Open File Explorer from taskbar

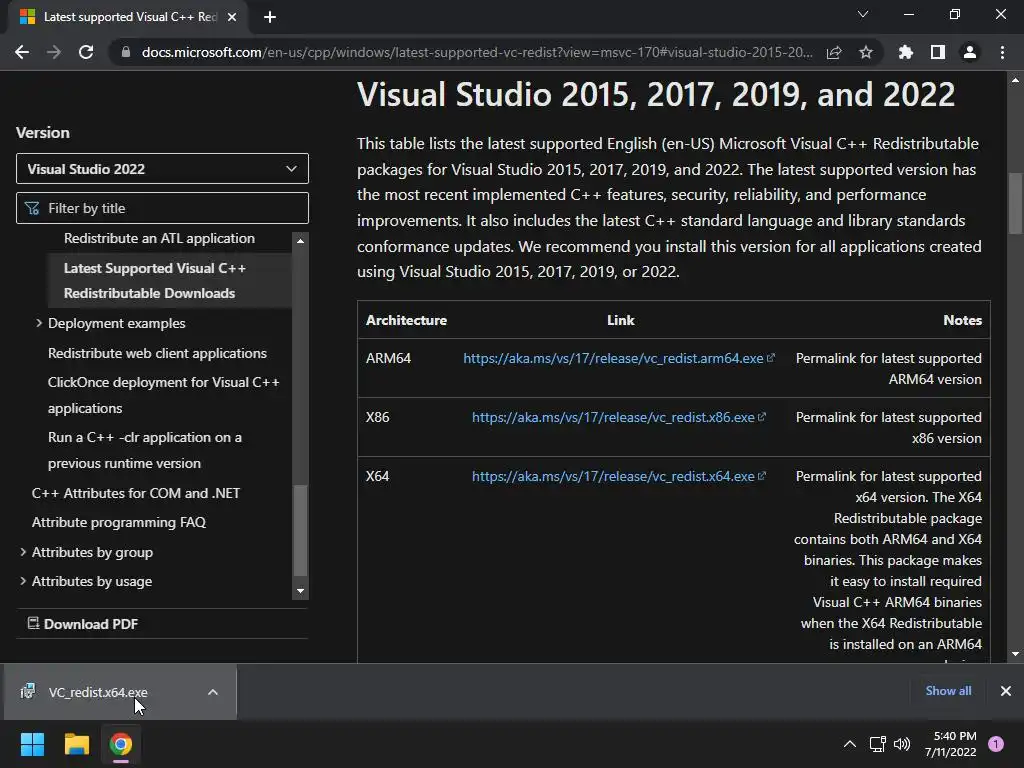click(76, 744)
